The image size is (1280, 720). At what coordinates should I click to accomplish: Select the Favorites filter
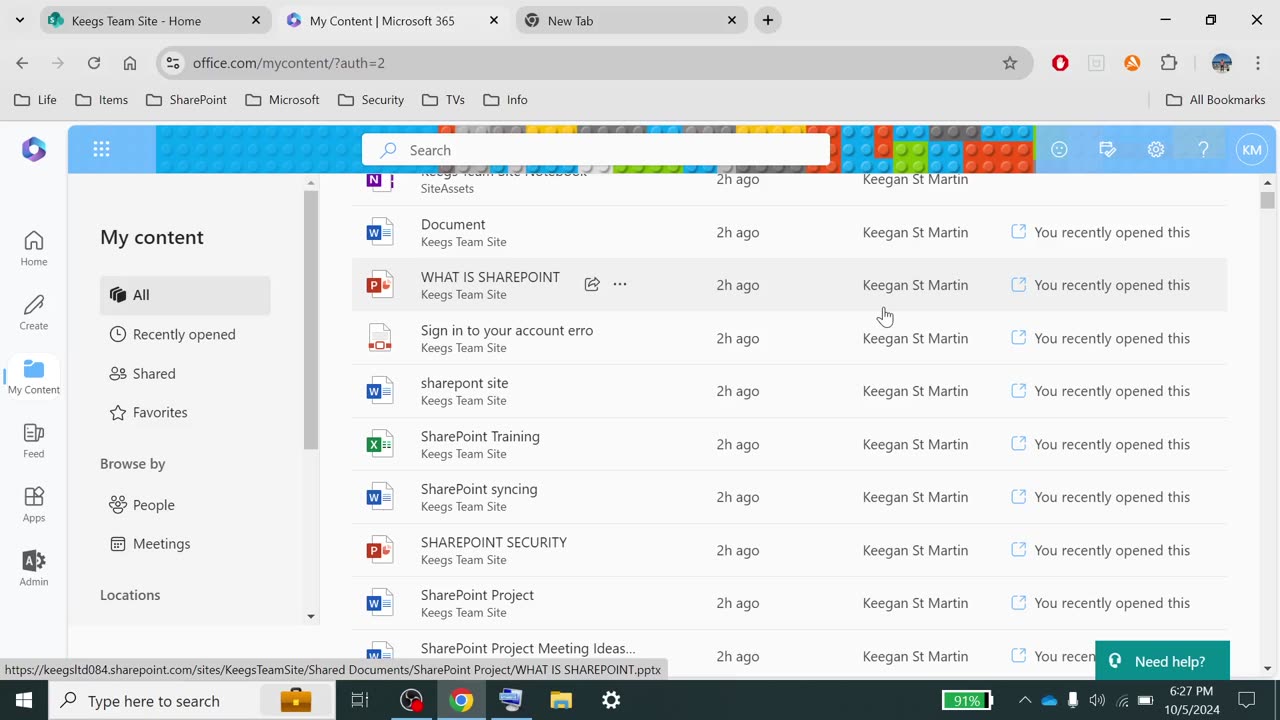pyautogui.click(x=185, y=412)
